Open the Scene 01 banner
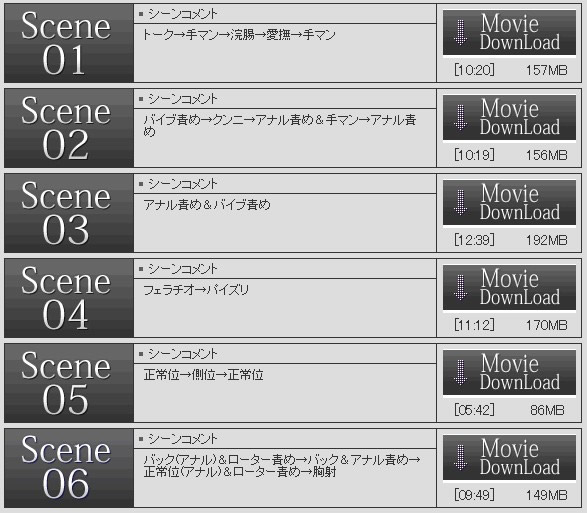The height and width of the screenshot is (513, 587). point(69,43)
